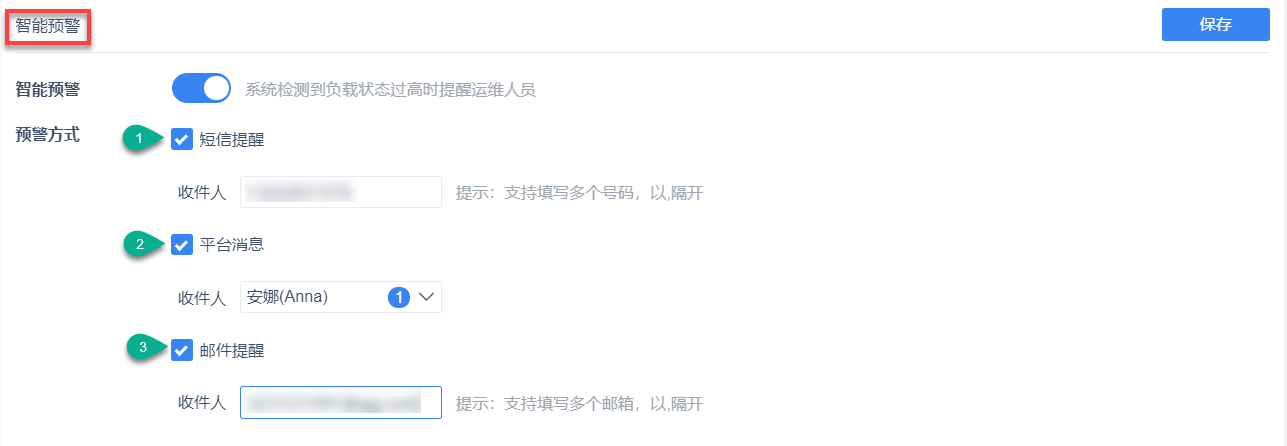1287x446 pixels.
Task: Click the mailbox hint text
Action: [579, 403]
